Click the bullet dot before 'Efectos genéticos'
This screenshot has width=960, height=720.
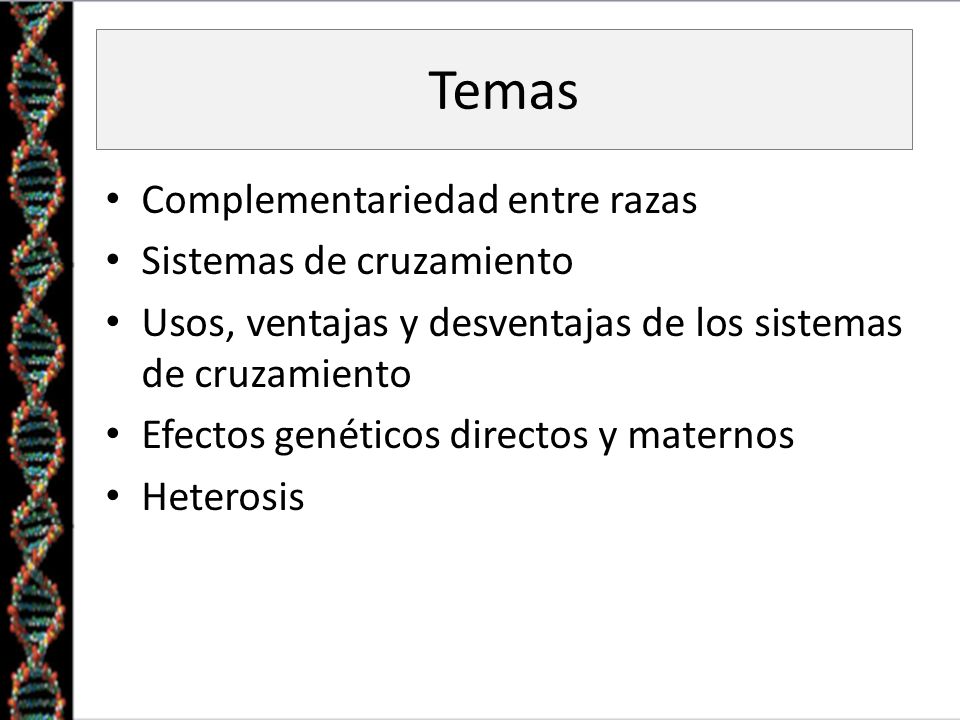click(113, 434)
